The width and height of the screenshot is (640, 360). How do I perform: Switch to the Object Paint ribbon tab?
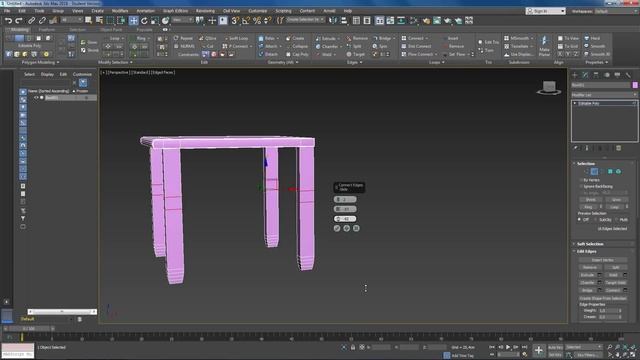pos(111,30)
